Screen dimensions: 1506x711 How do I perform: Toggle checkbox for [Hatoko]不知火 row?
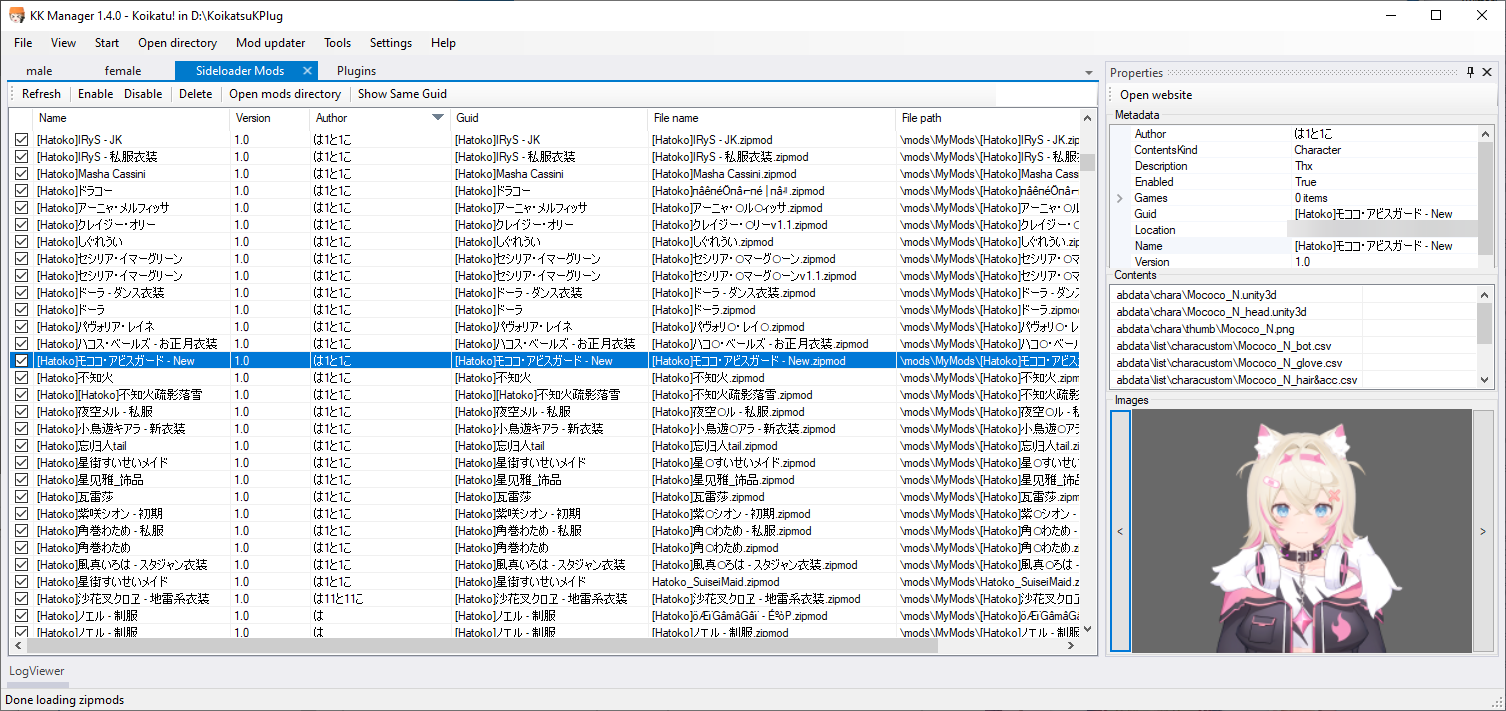(x=21, y=378)
